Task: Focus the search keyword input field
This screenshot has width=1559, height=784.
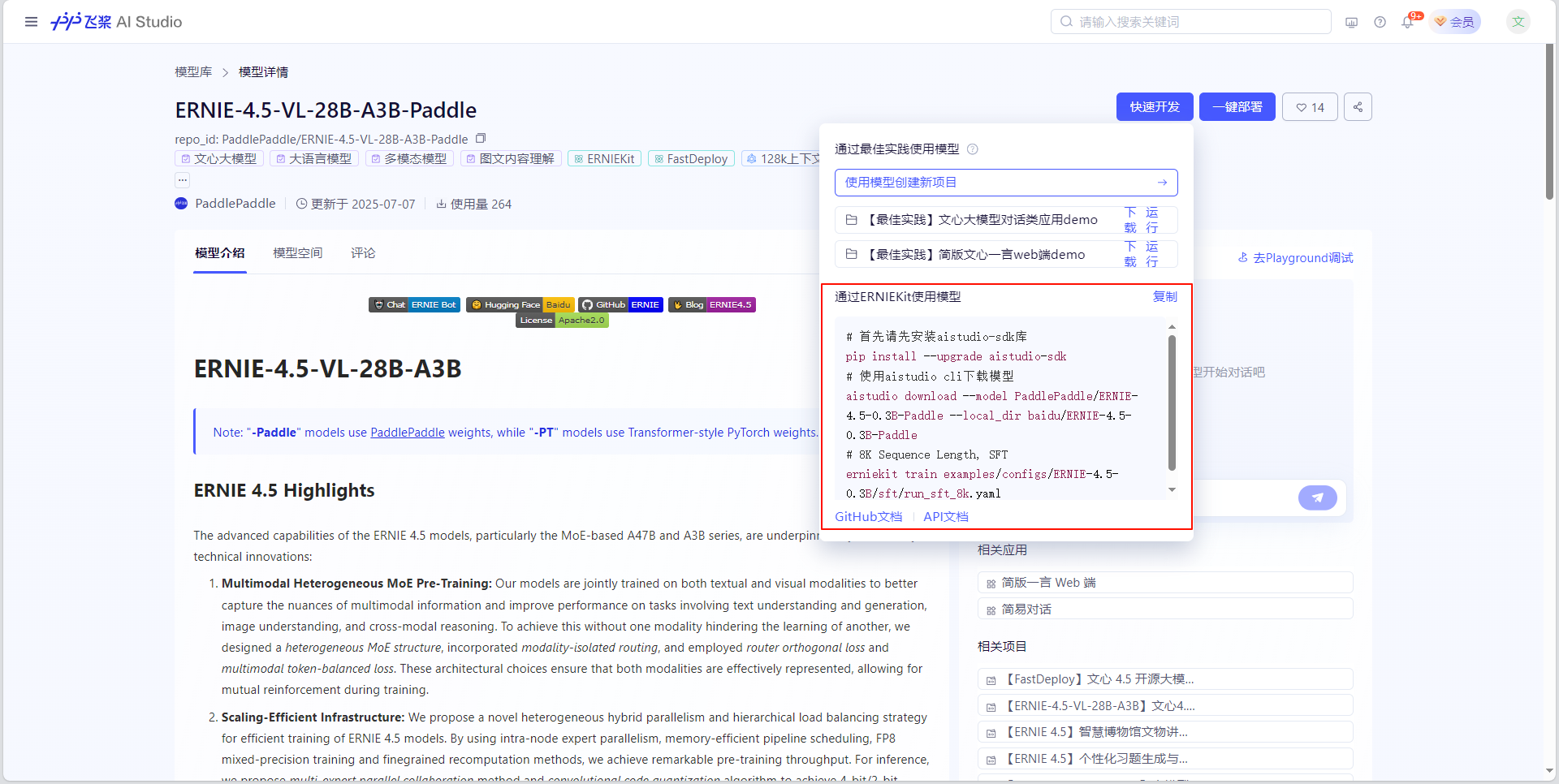Action: (x=1191, y=22)
